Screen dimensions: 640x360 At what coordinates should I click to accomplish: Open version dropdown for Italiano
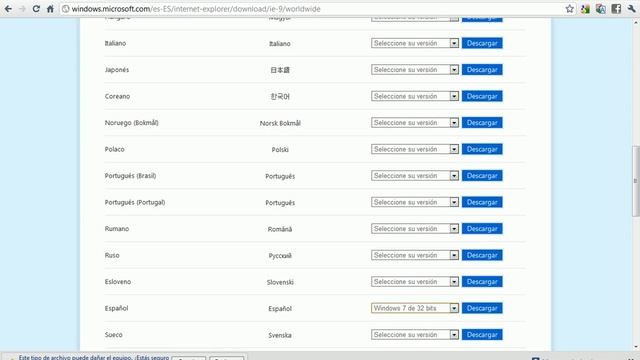click(x=415, y=43)
